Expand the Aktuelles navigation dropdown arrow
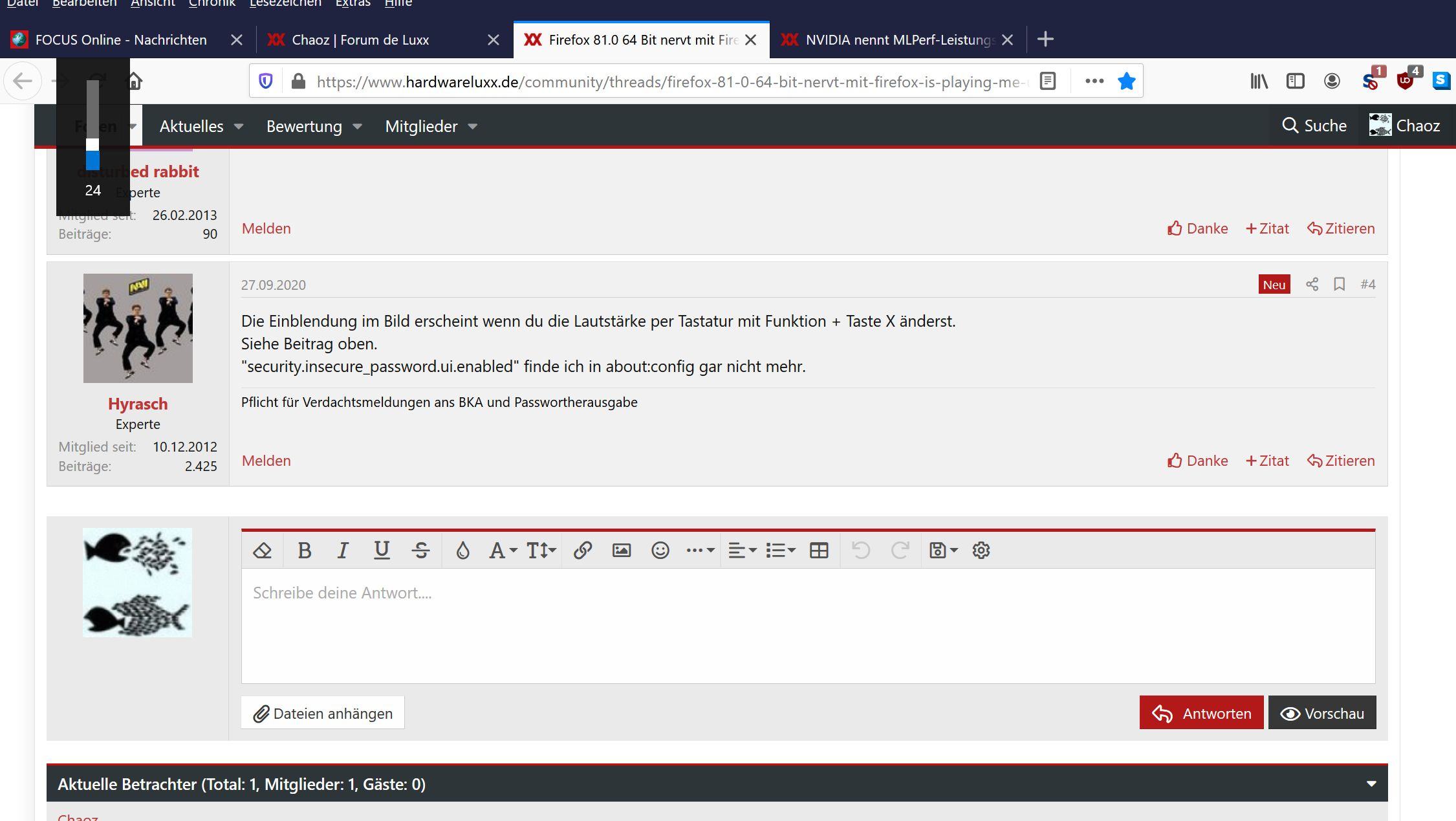 pos(239,127)
